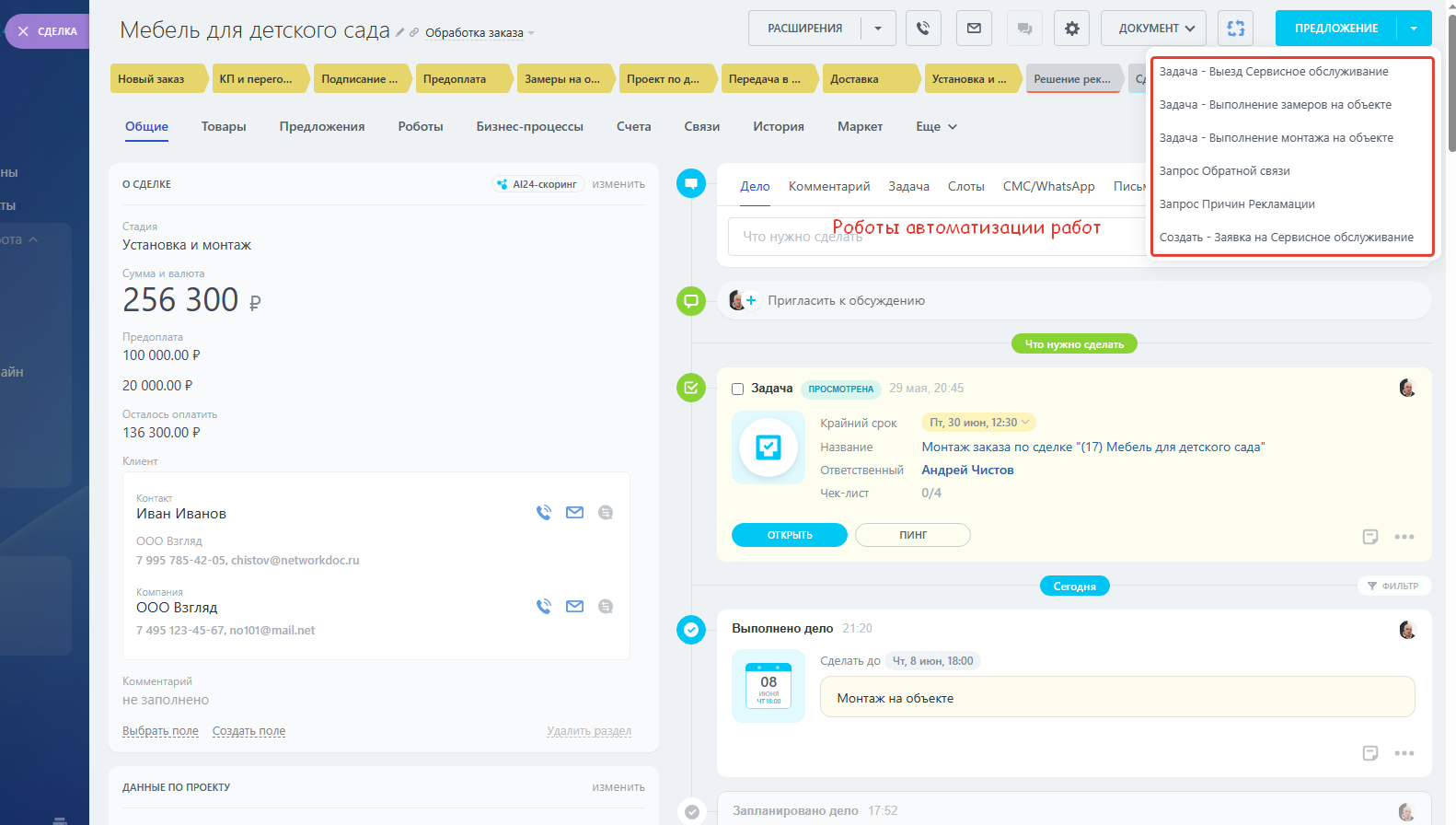Select the Доставка pipeline stage

(x=868, y=79)
